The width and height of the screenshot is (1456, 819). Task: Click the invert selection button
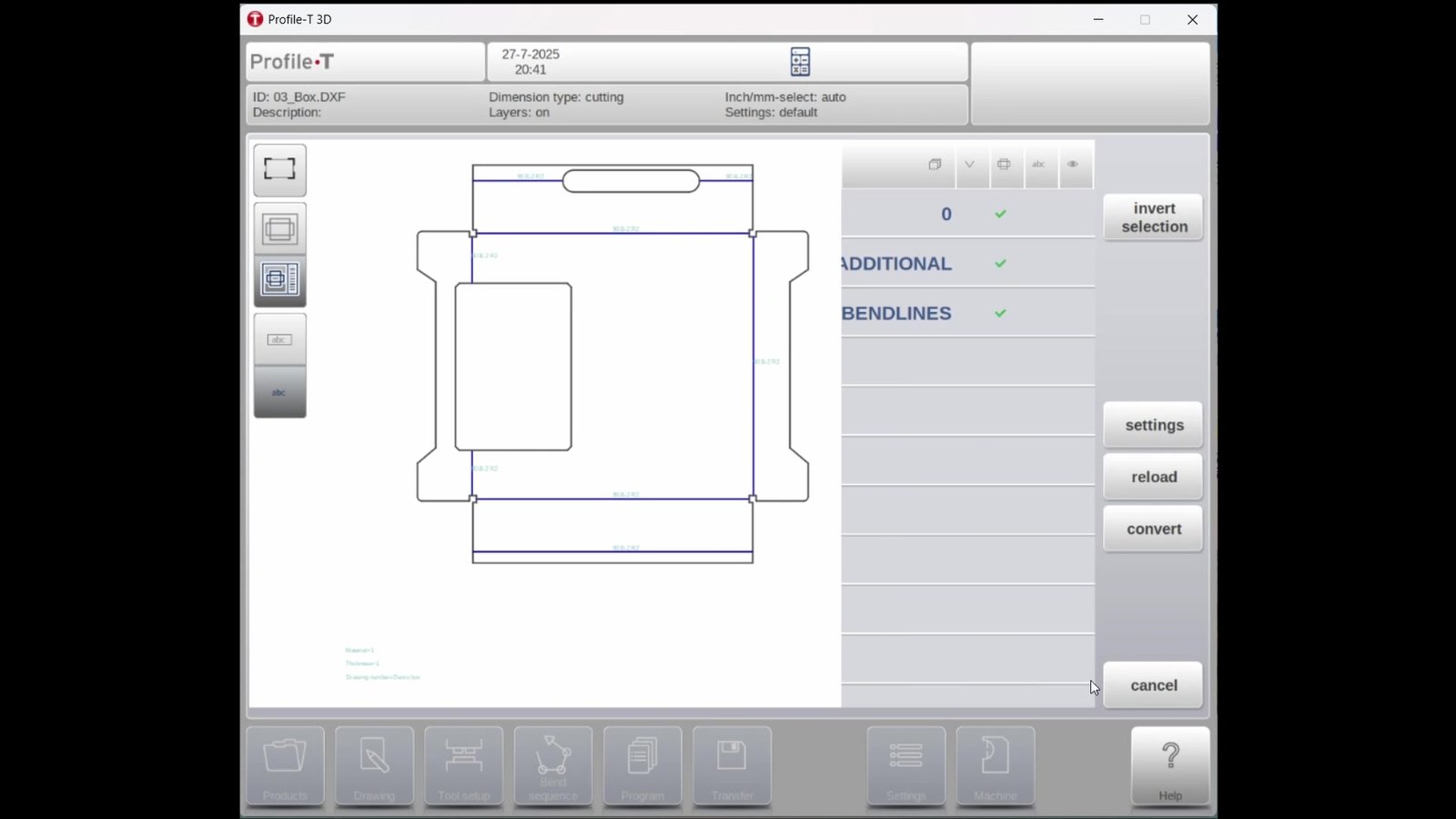(1153, 217)
